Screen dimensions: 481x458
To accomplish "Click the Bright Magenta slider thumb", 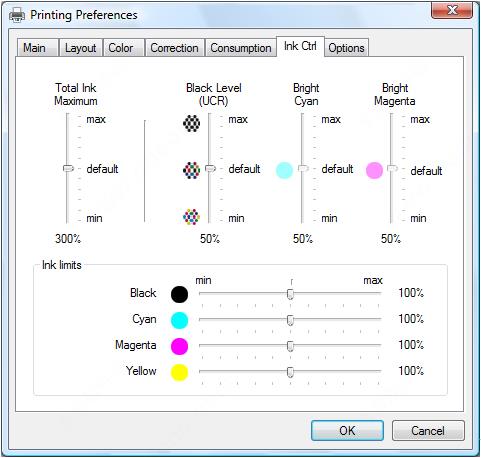I will coord(392,168).
